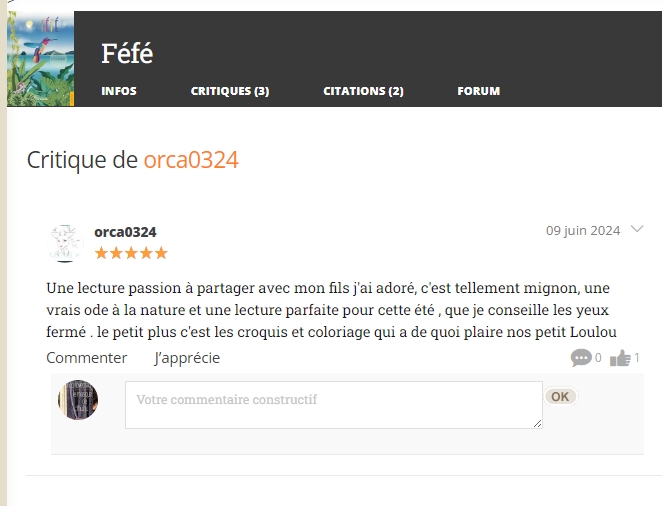Focus the Votre commentaire constructif field
The image size is (662, 506).
334,405
